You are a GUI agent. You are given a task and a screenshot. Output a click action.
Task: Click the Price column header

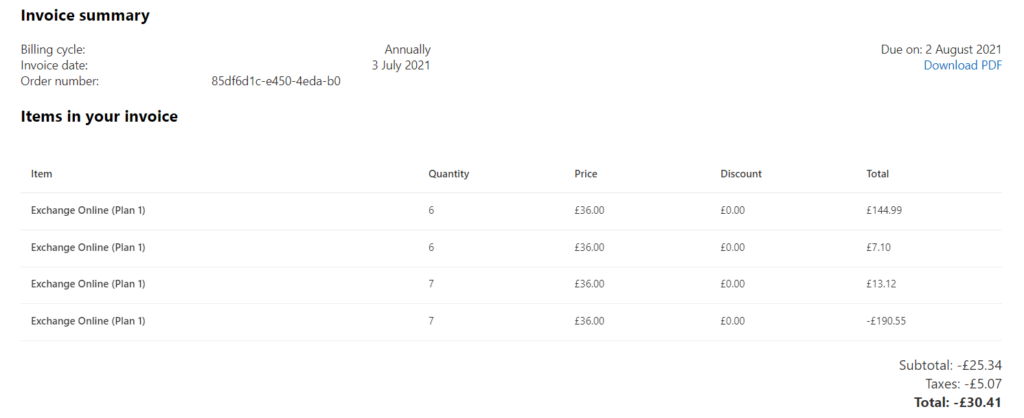pyautogui.click(x=586, y=174)
